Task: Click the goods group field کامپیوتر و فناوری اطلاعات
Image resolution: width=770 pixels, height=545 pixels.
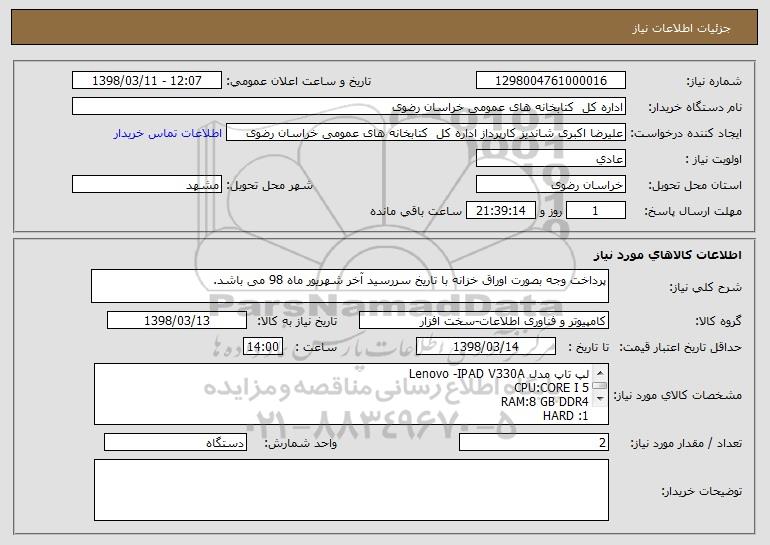Action: click(484, 321)
